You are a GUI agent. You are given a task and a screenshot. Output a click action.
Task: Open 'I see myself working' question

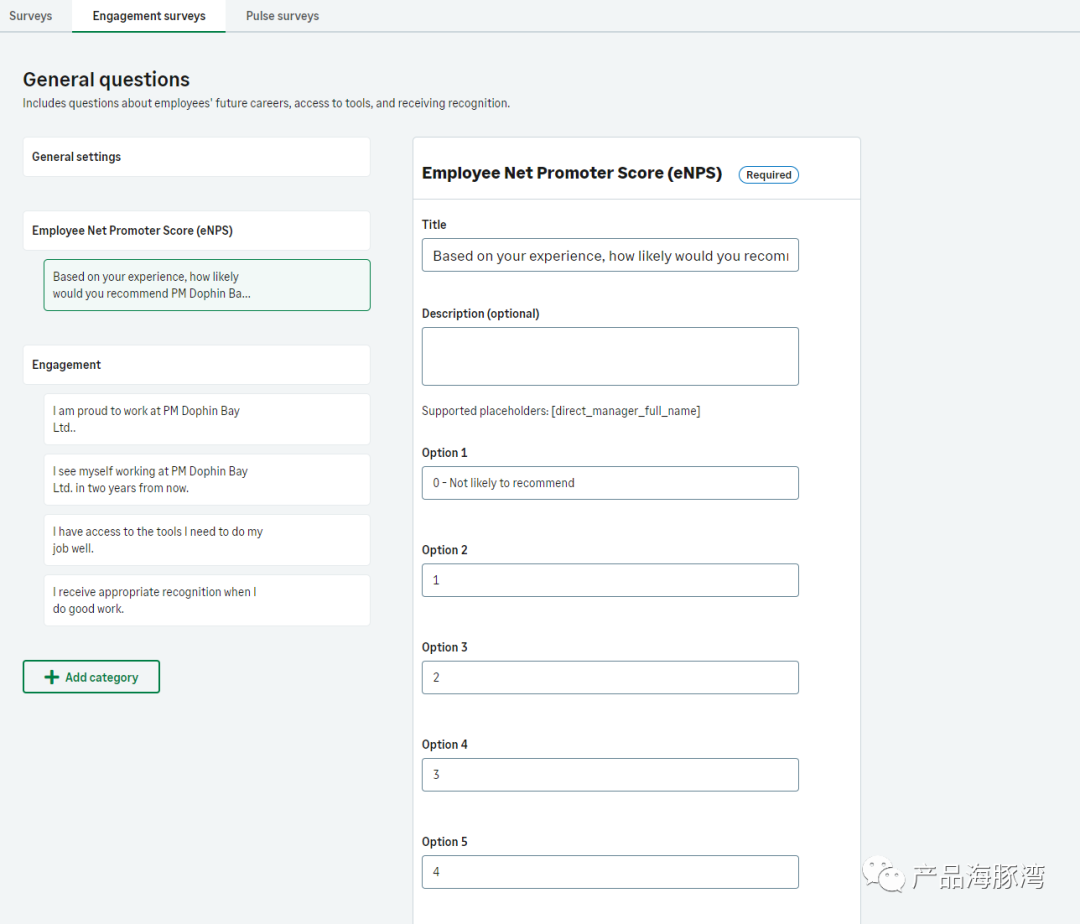click(x=206, y=480)
